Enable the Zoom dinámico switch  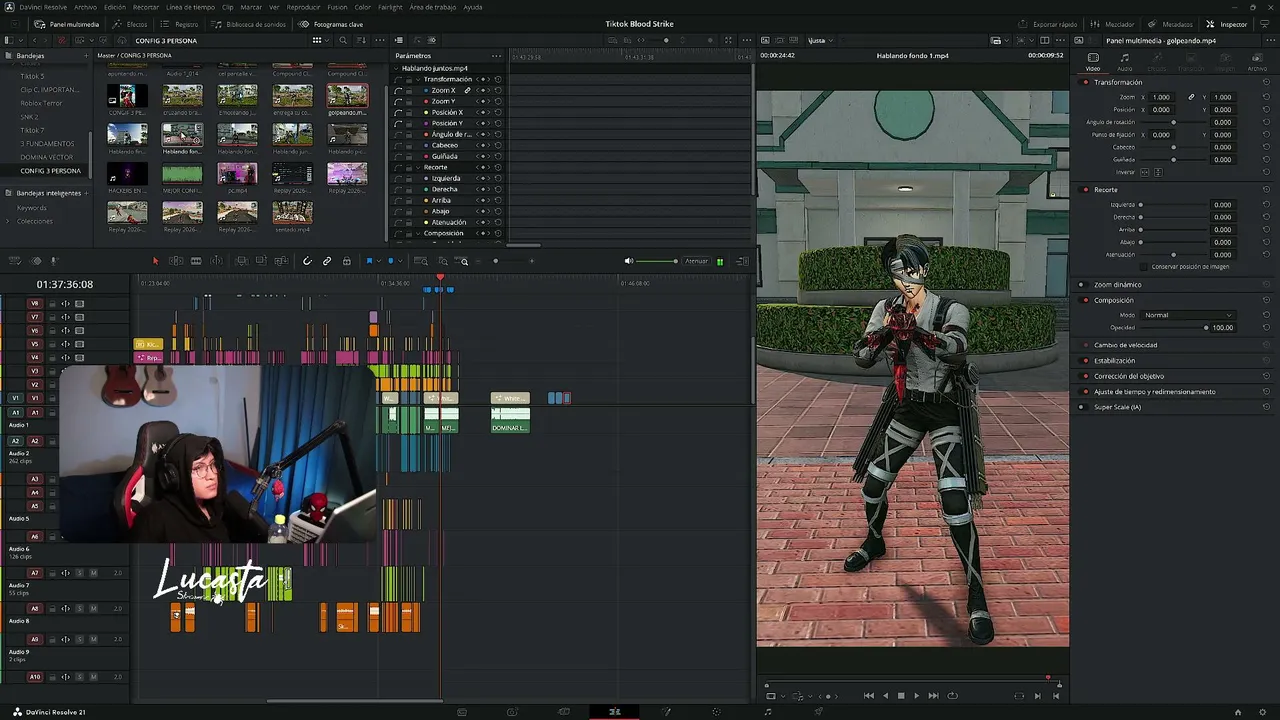click(x=1082, y=285)
